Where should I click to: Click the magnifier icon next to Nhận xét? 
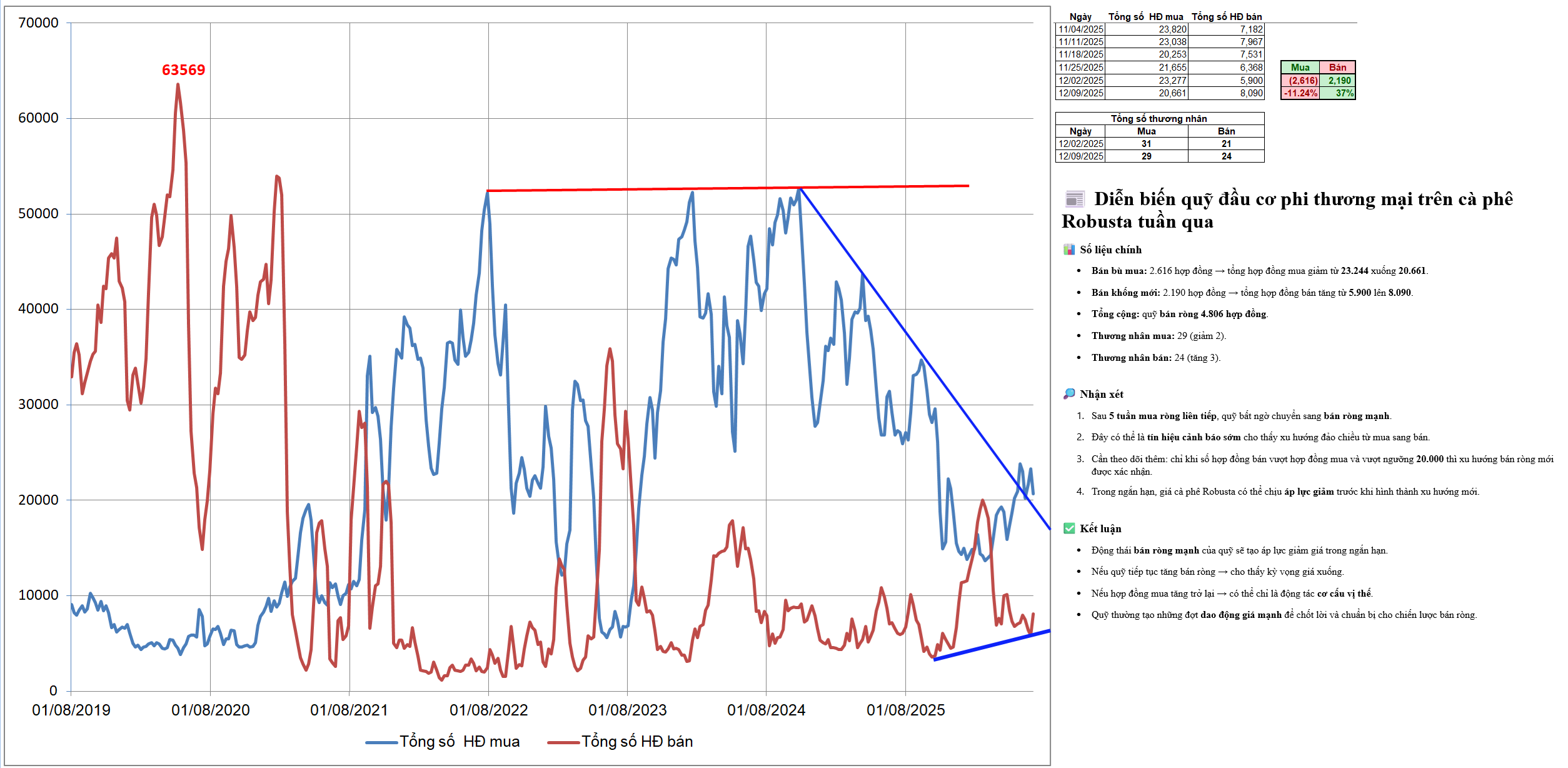(1069, 394)
